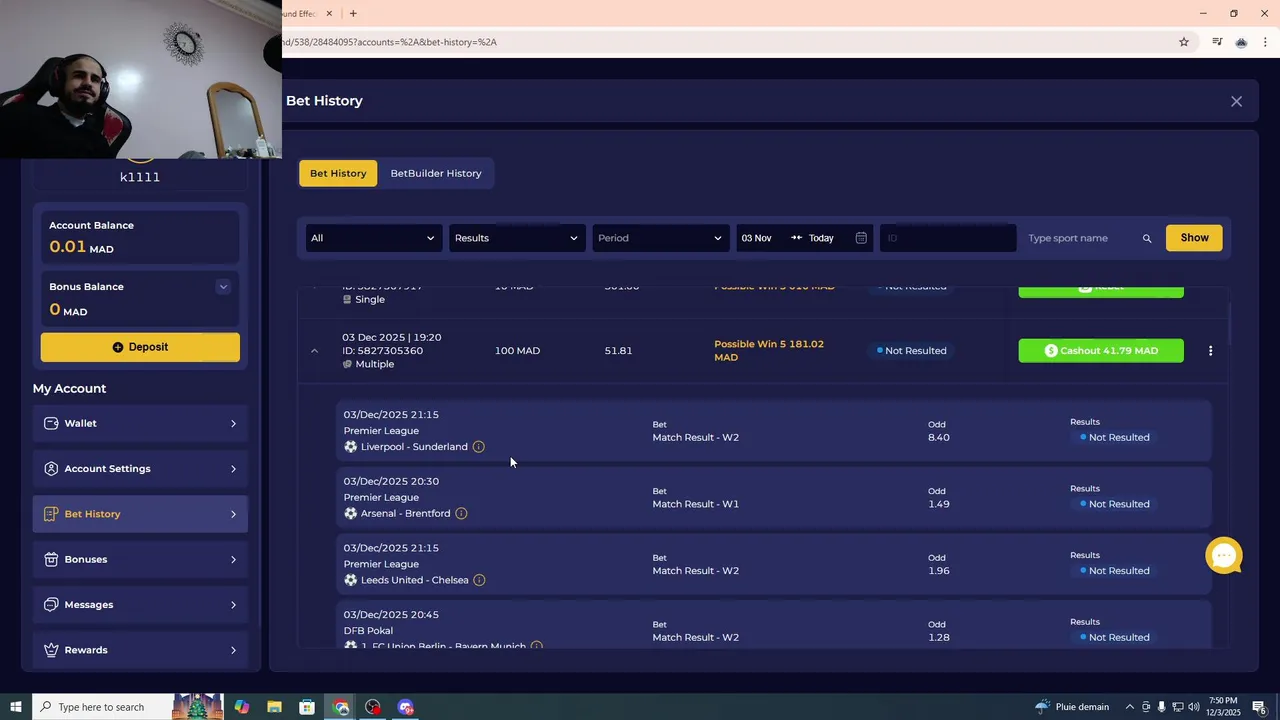Screen dimensions: 1280x720
Task: Open the Chrome profile avatar
Action: click(1241, 42)
